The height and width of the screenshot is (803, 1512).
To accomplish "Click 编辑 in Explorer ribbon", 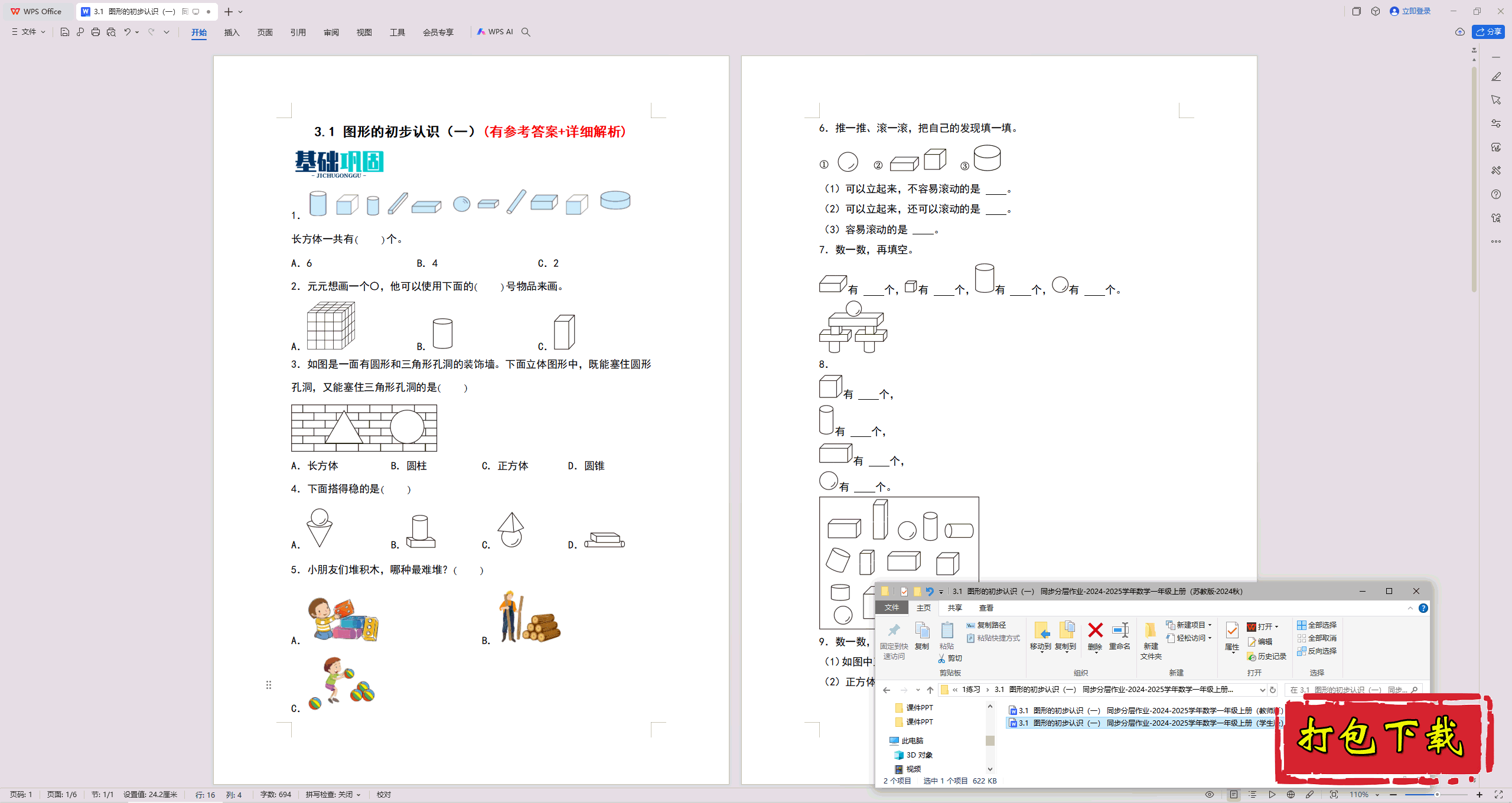I will (x=1260, y=642).
